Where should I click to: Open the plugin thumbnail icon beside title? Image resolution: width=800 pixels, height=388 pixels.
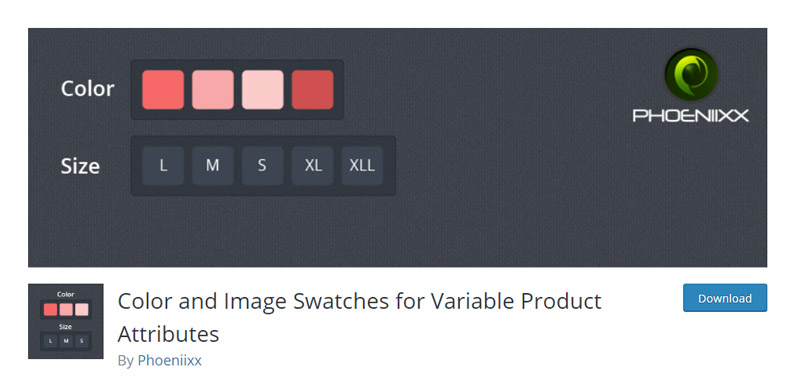[x=66, y=321]
